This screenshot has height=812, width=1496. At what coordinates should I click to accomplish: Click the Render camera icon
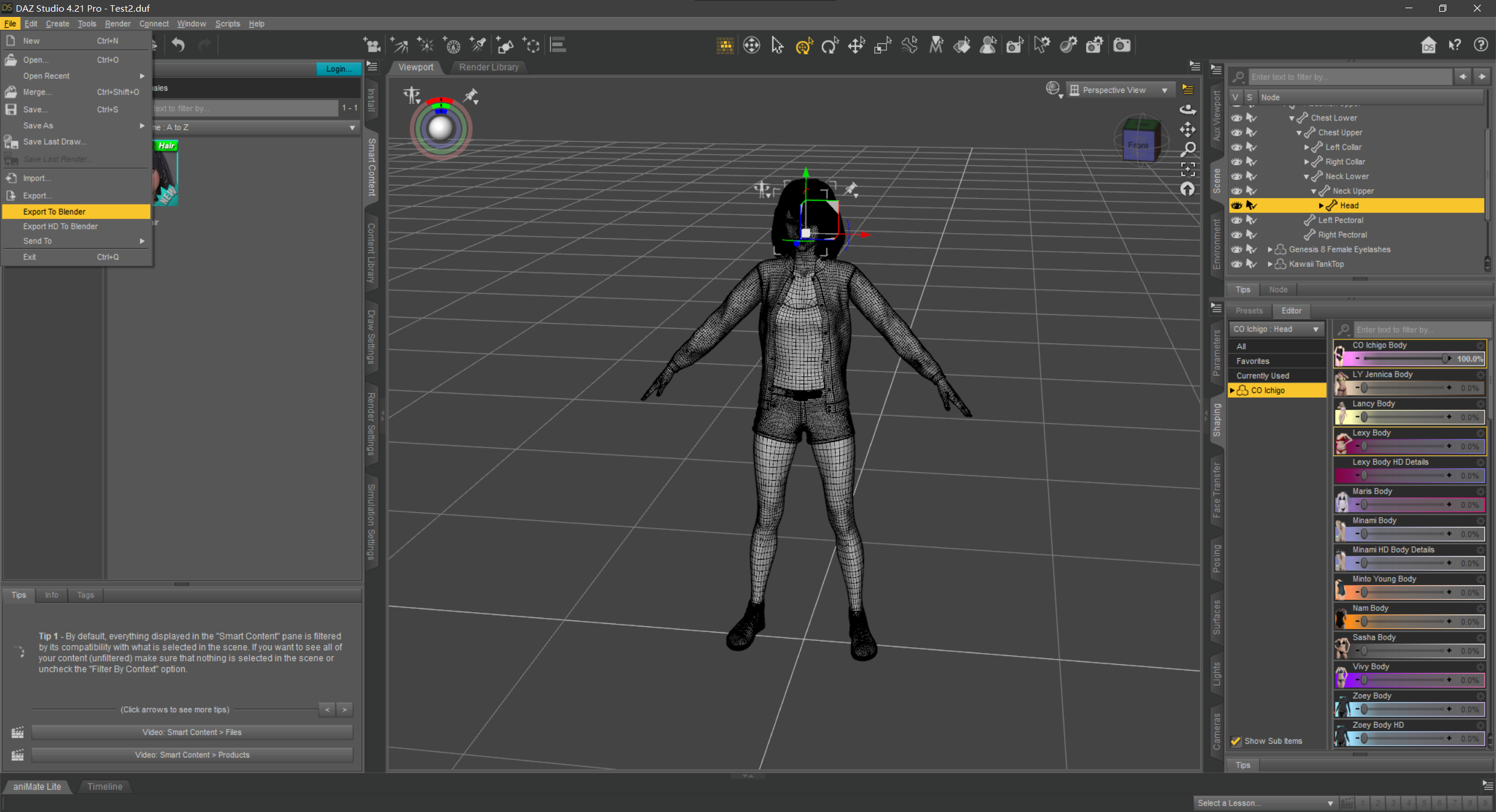pyautogui.click(x=1121, y=46)
